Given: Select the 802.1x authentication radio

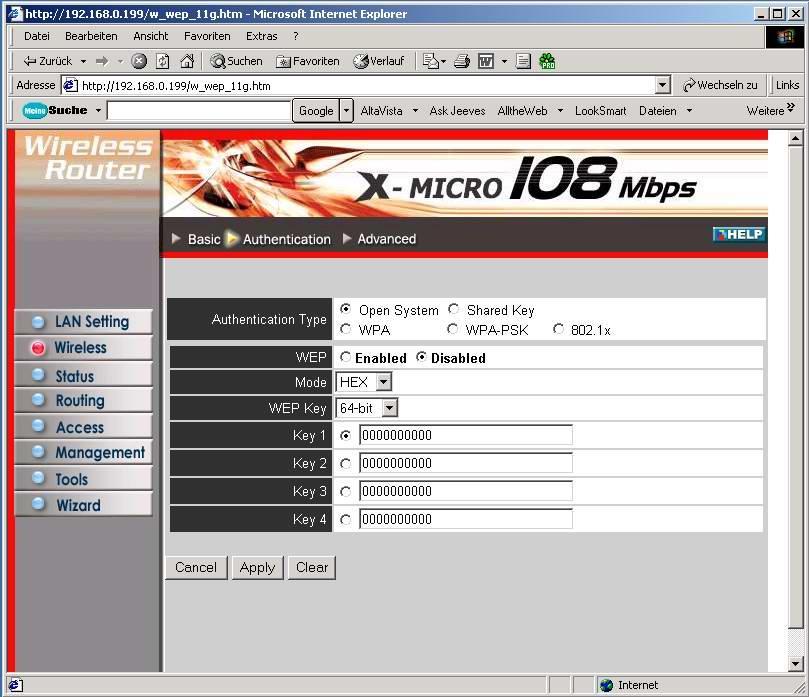Looking at the screenshot, I should tap(558, 329).
